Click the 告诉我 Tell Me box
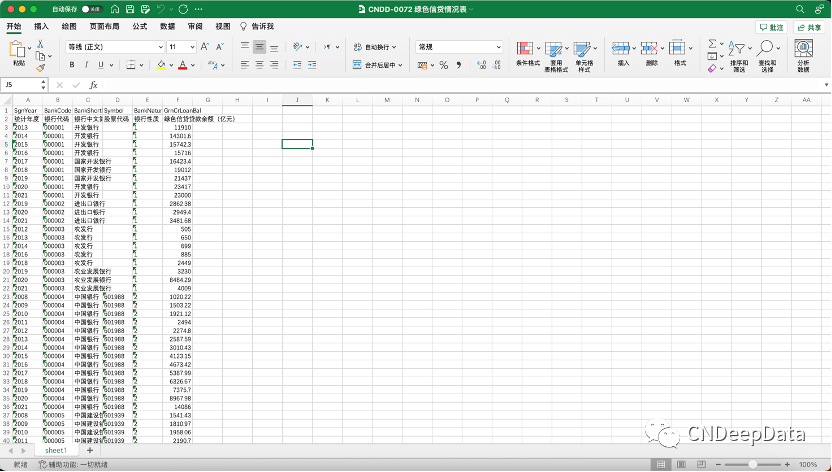The image size is (832, 472). point(258,27)
